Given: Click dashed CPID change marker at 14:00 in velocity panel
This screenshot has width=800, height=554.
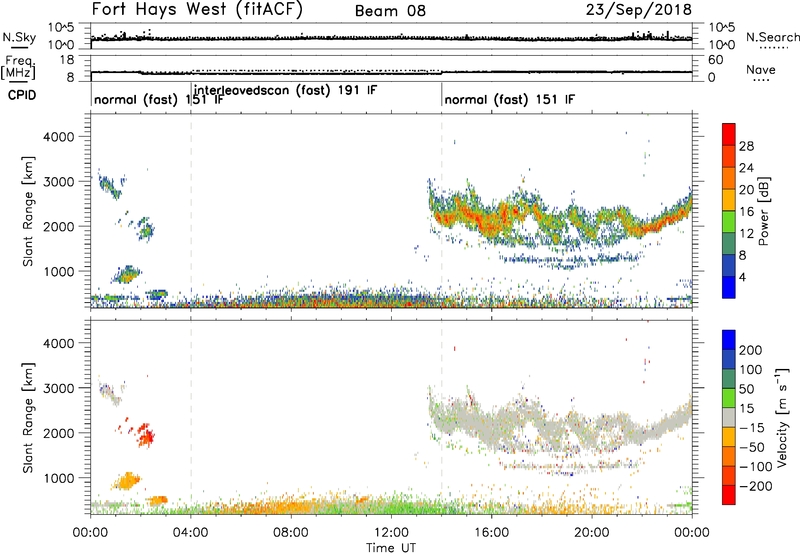Looking at the screenshot, I should [441, 418].
